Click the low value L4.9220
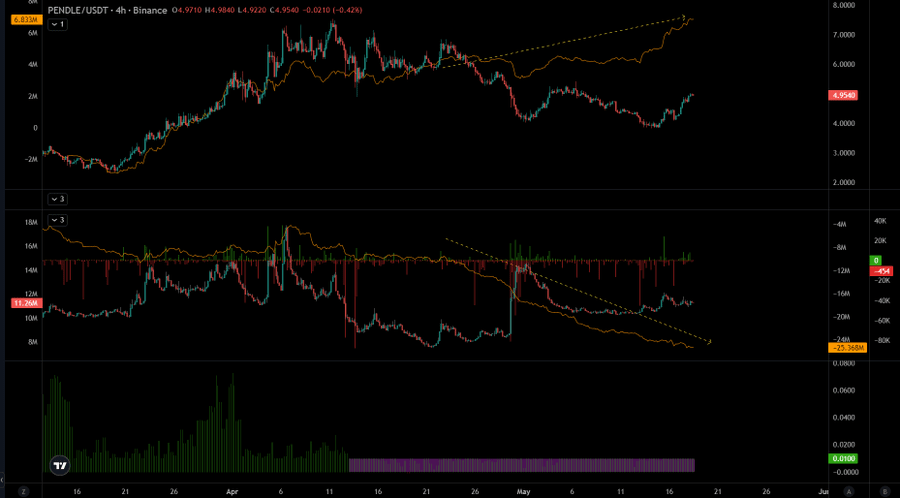900x498 pixels. 250,10
